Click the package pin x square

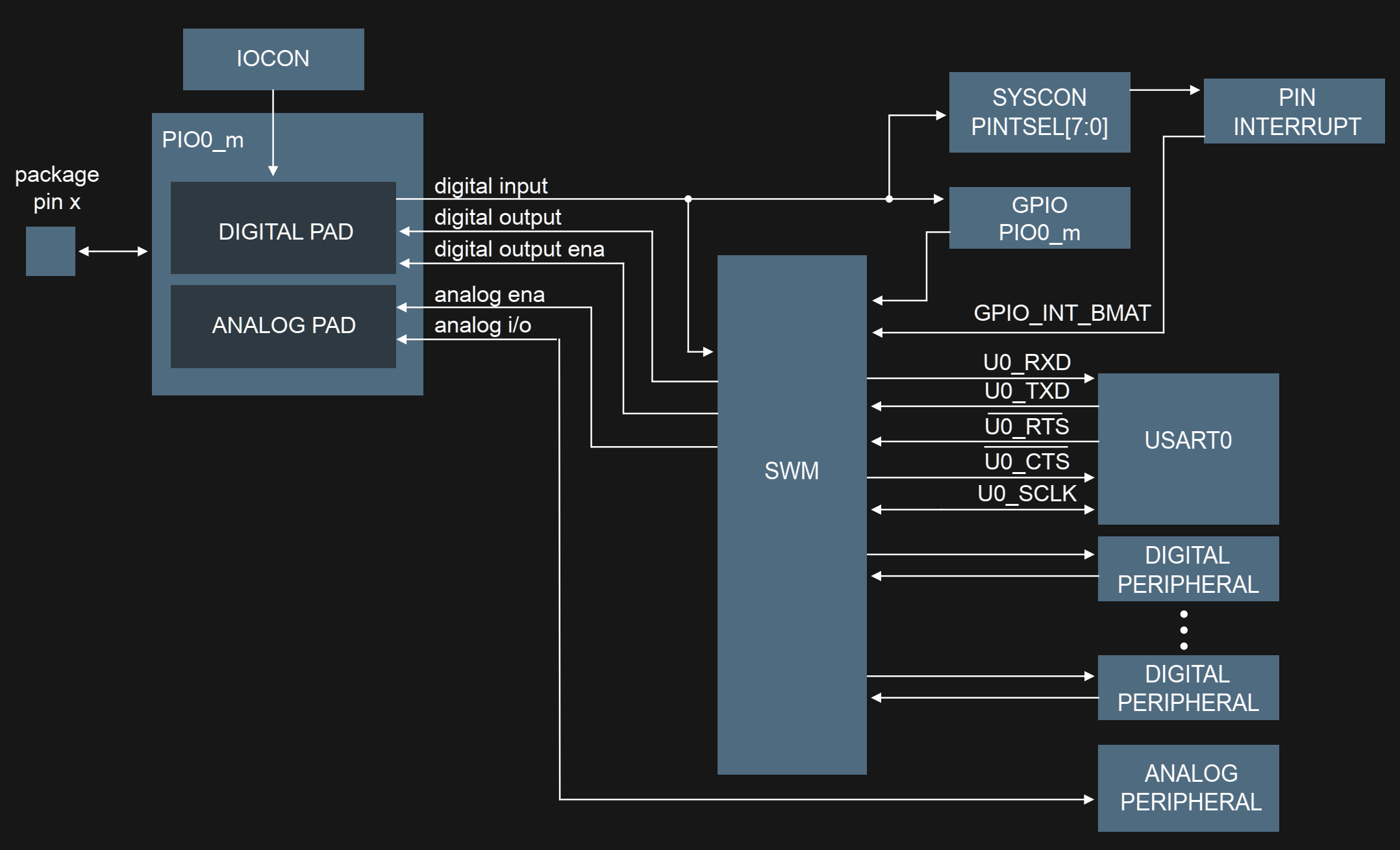coord(51,251)
